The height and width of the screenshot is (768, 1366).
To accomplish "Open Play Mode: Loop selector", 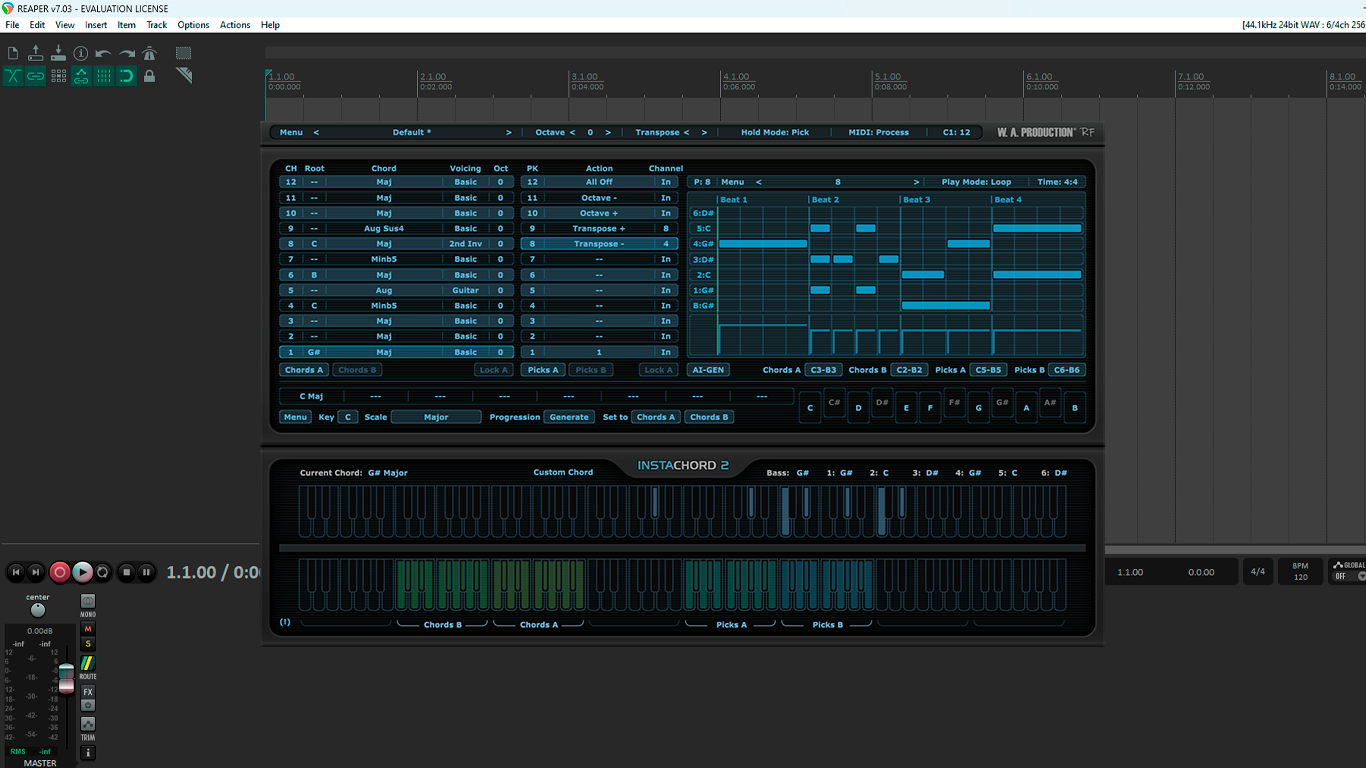I will [976, 182].
